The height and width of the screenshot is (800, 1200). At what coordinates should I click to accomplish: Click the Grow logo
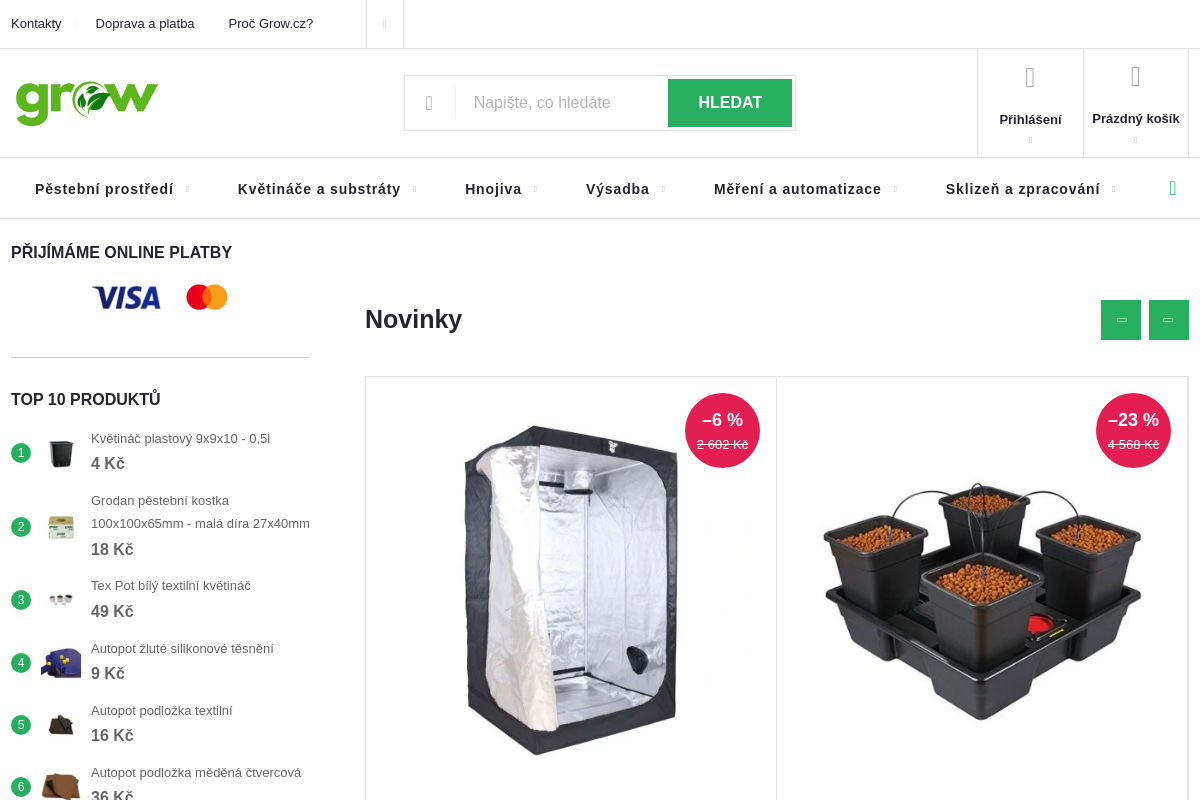(x=87, y=102)
